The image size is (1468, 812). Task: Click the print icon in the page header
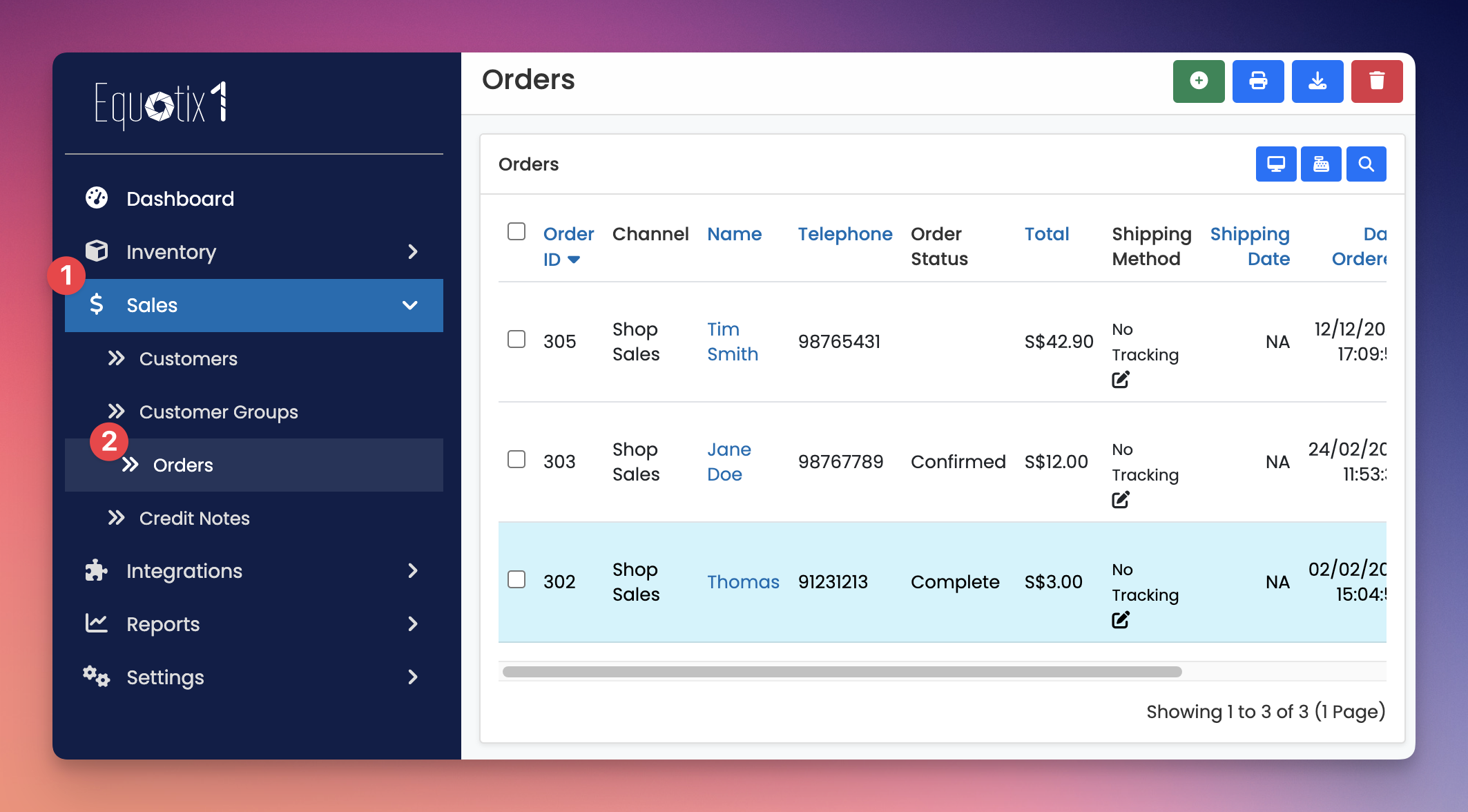coord(1258,81)
